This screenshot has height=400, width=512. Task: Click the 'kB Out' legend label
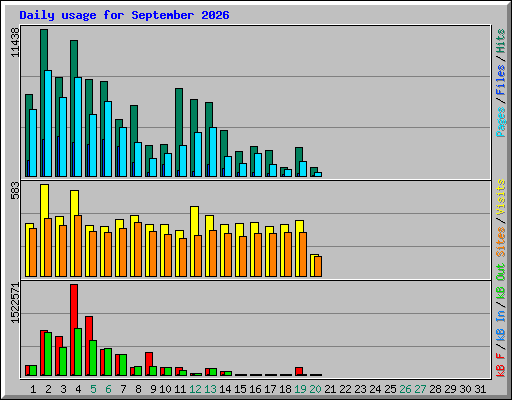click(501, 282)
